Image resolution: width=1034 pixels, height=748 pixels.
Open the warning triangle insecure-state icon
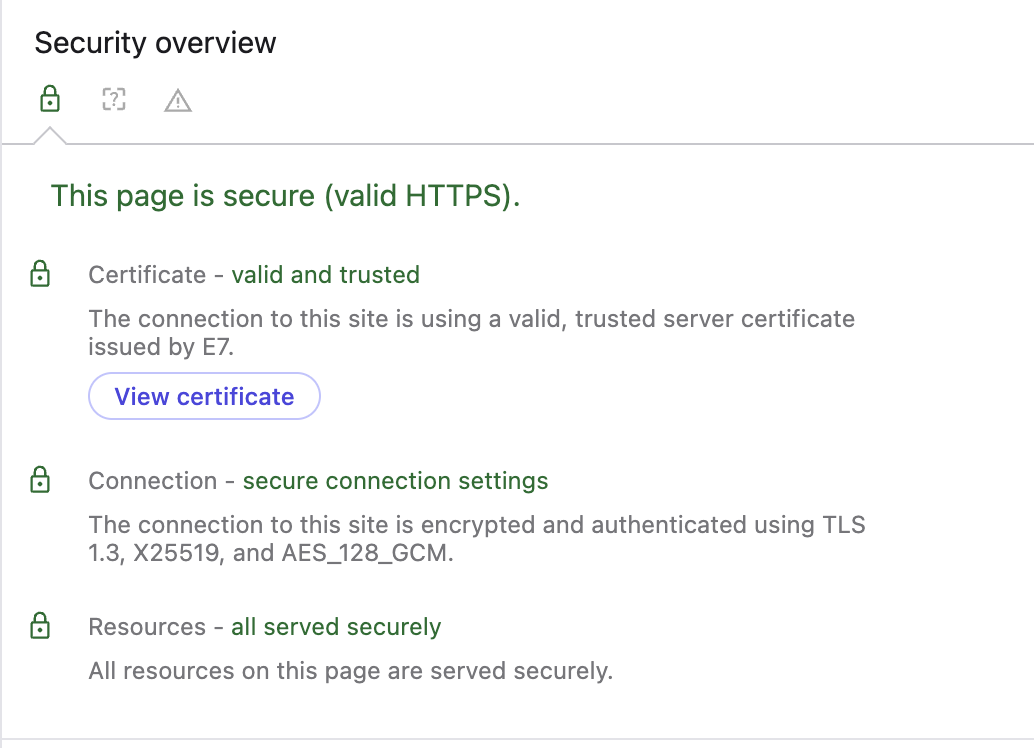click(178, 100)
